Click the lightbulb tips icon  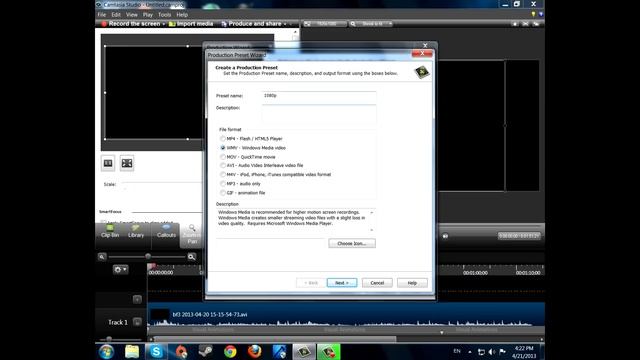[533, 14]
